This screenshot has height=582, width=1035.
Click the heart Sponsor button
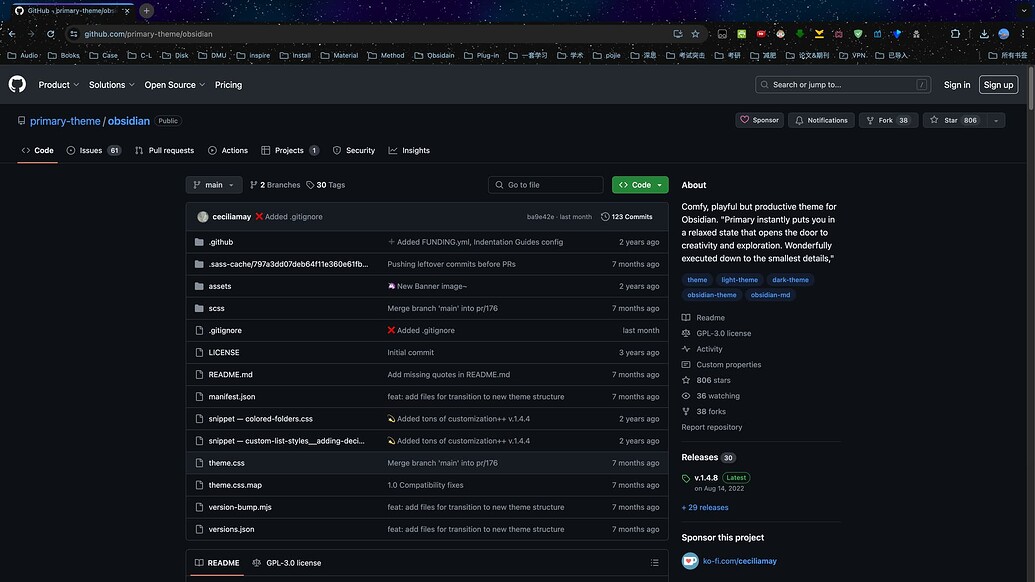(x=759, y=120)
